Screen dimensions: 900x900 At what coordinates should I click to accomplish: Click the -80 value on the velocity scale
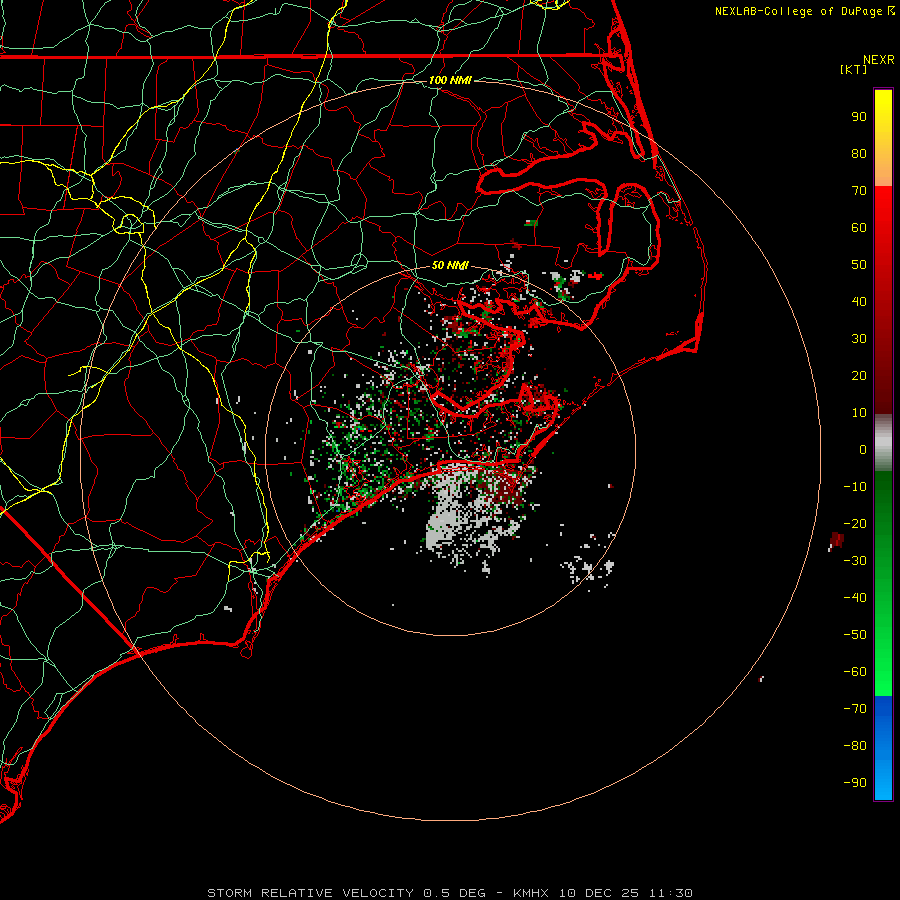pos(855,746)
